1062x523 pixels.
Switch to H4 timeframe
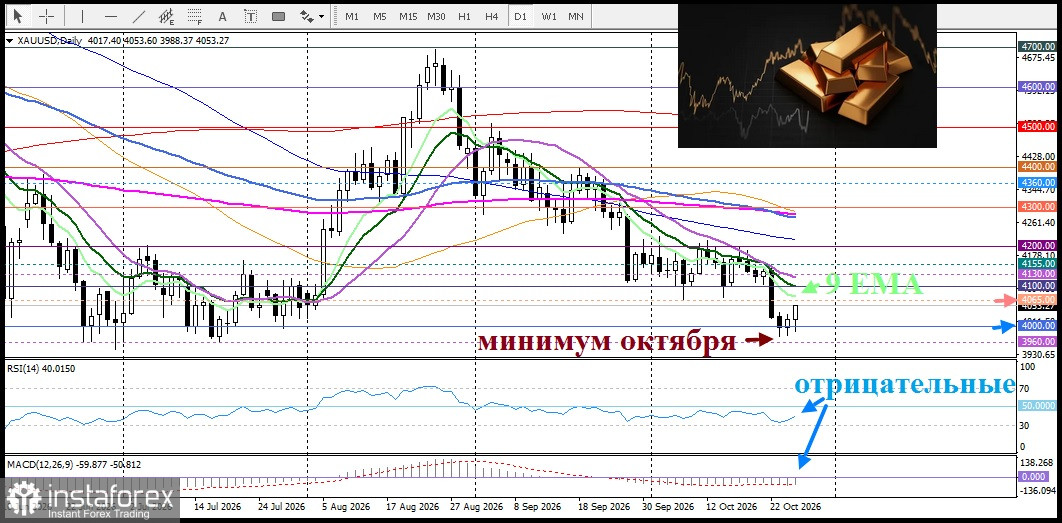click(x=492, y=16)
